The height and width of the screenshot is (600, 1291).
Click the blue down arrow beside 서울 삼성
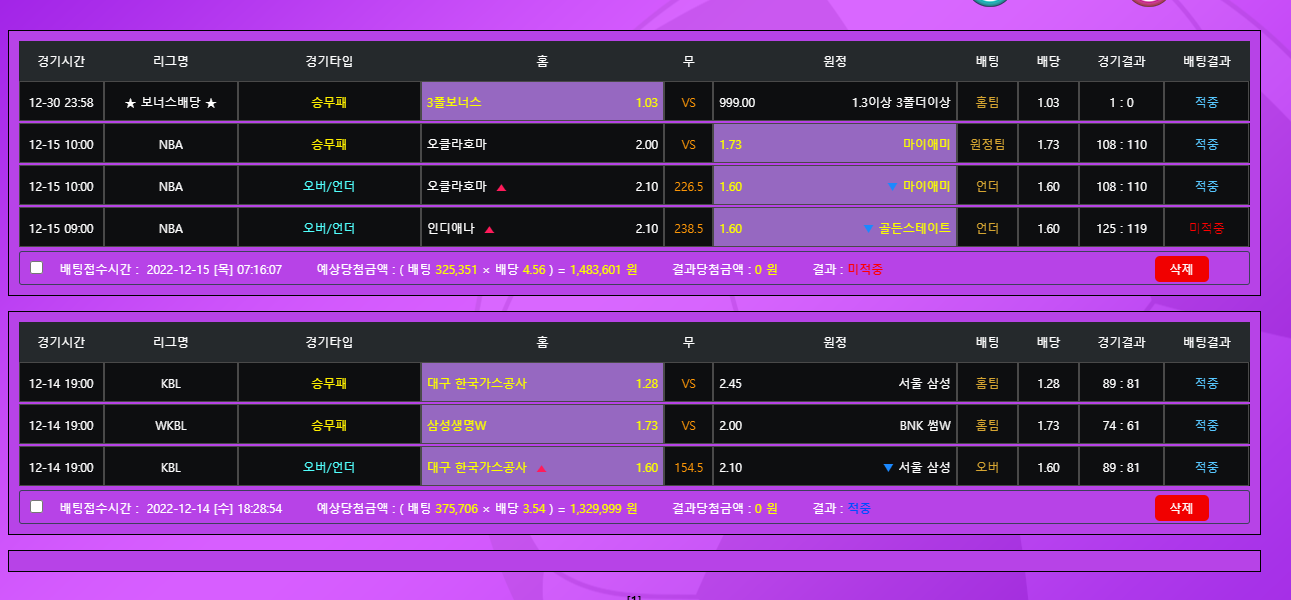point(888,468)
